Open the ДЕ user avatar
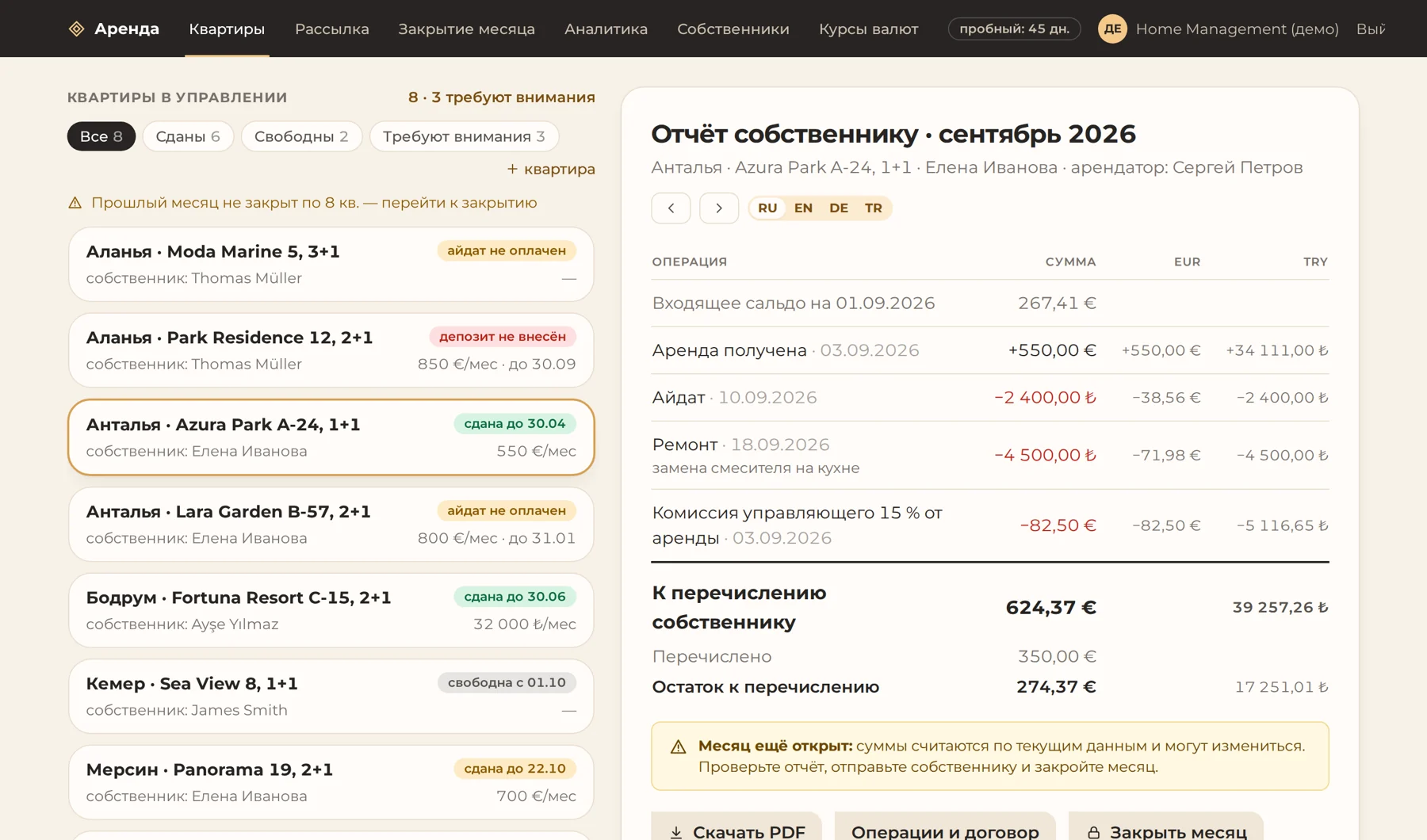Screen dimensions: 1427x840 pos(1112,29)
